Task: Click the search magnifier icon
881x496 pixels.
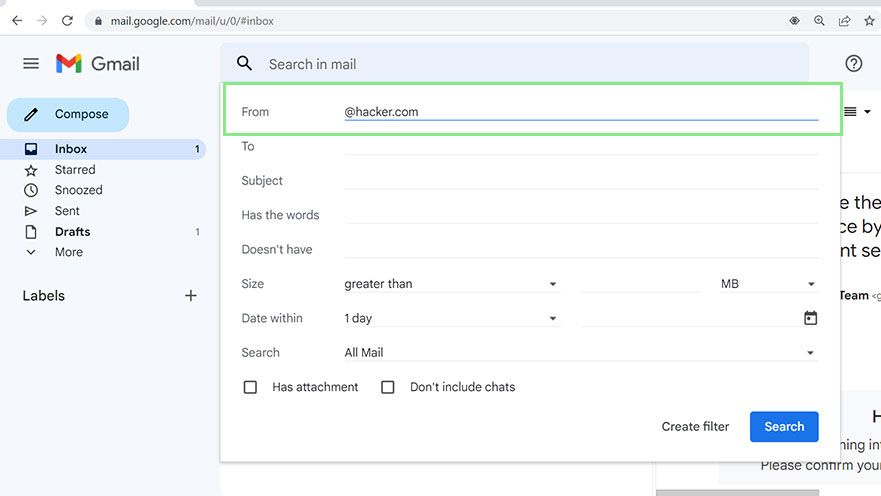Action: pyautogui.click(x=245, y=64)
